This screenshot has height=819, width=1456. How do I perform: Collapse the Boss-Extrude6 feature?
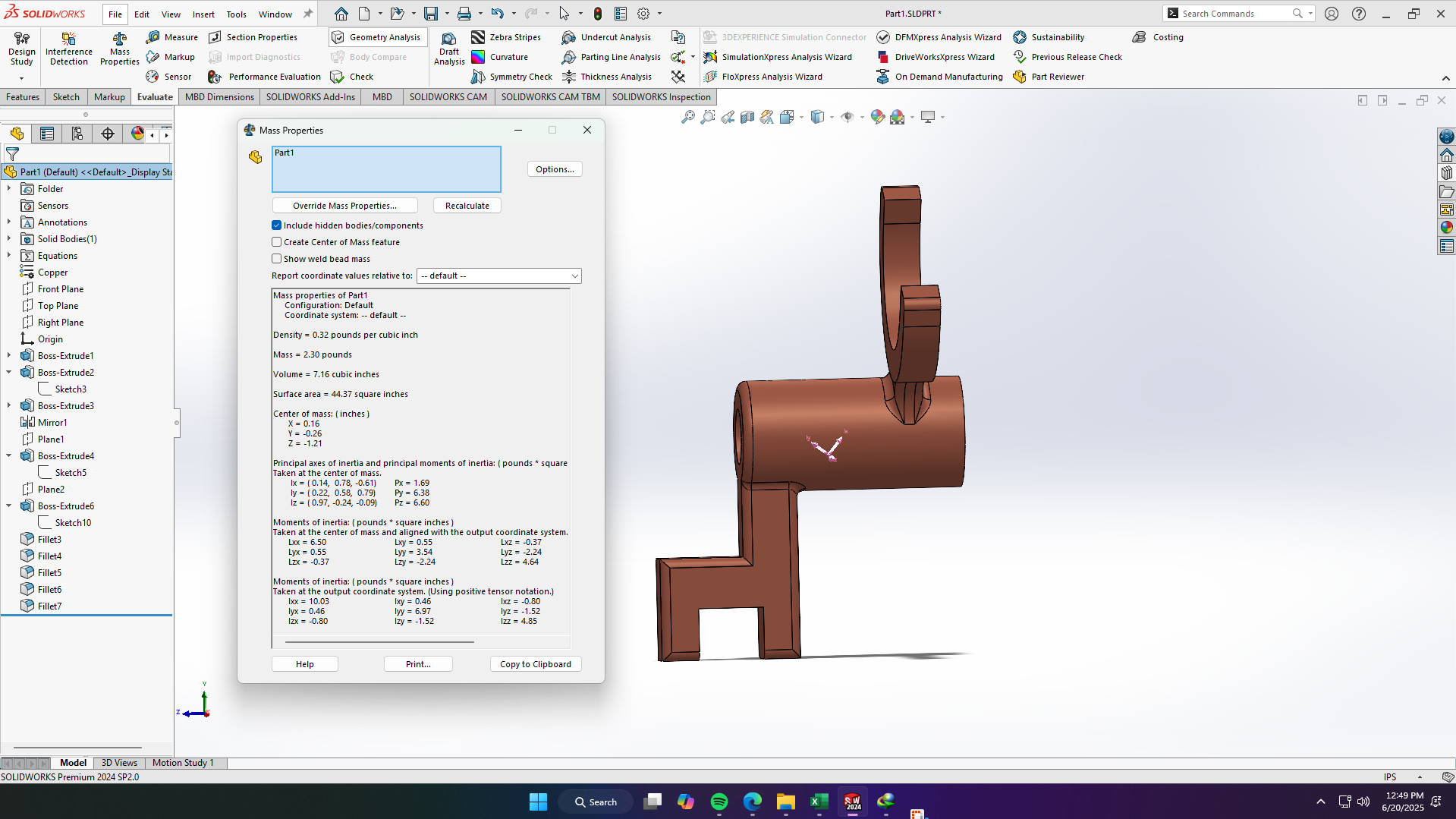pyautogui.click(x=9, y=506)
